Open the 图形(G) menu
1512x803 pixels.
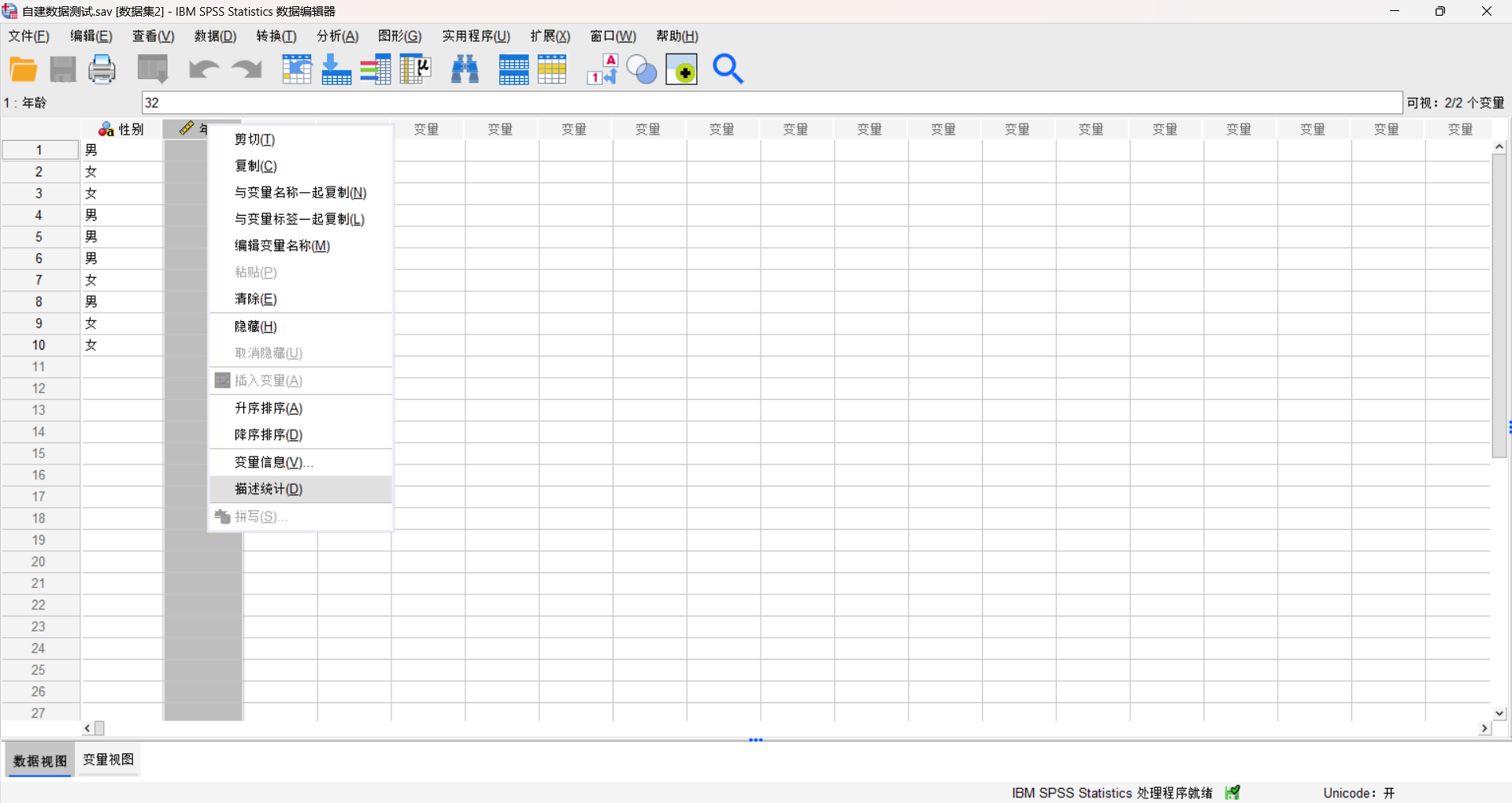pos(400,36)
